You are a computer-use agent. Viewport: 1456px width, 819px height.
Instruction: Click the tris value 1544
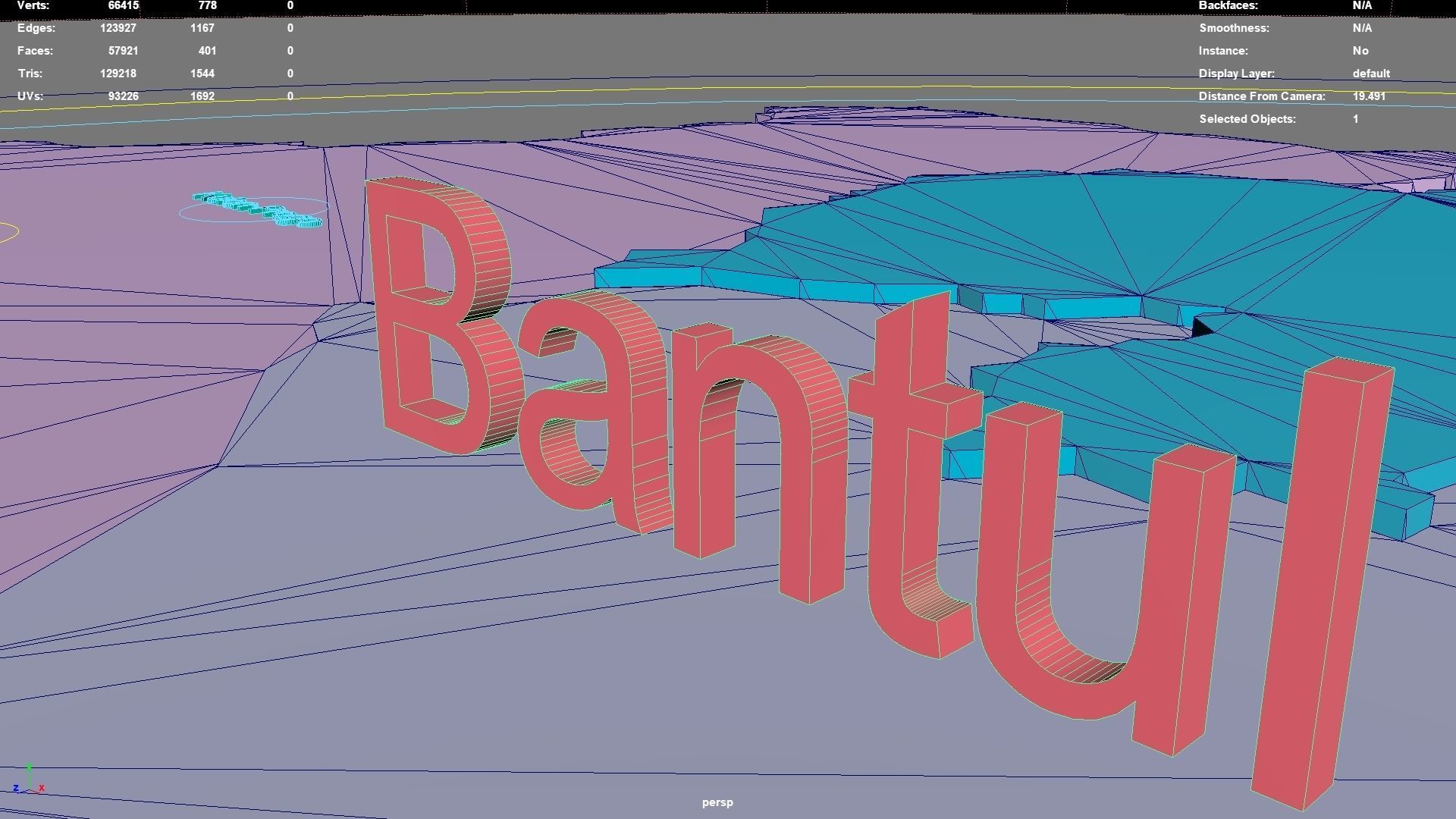(x=202, y=74)
